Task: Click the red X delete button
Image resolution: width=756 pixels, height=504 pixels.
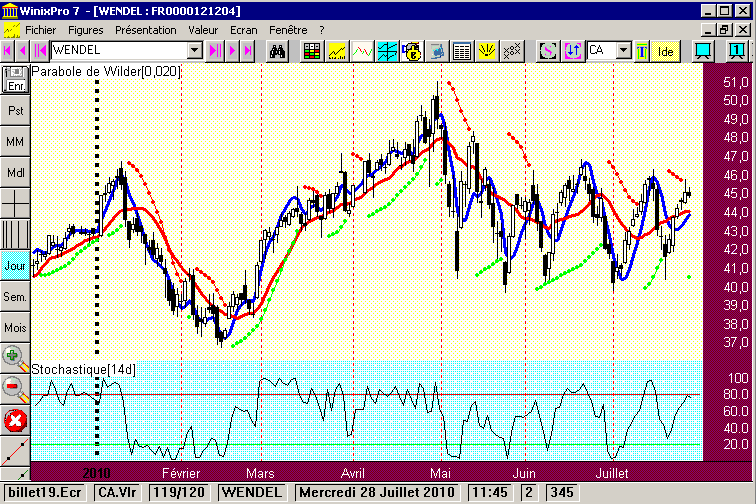Action: point(15,421)
